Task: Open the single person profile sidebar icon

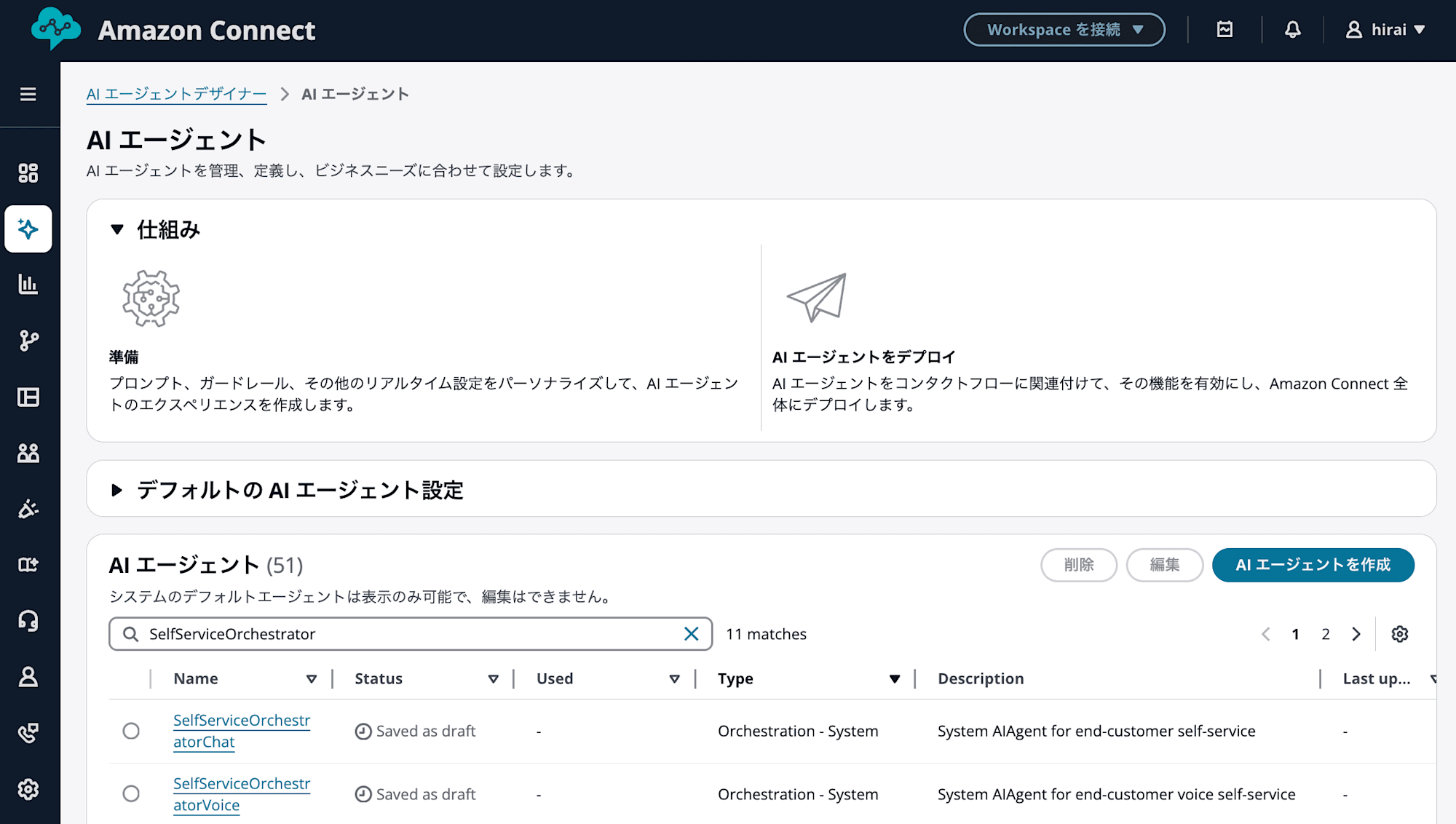Action: pos(28,677)
